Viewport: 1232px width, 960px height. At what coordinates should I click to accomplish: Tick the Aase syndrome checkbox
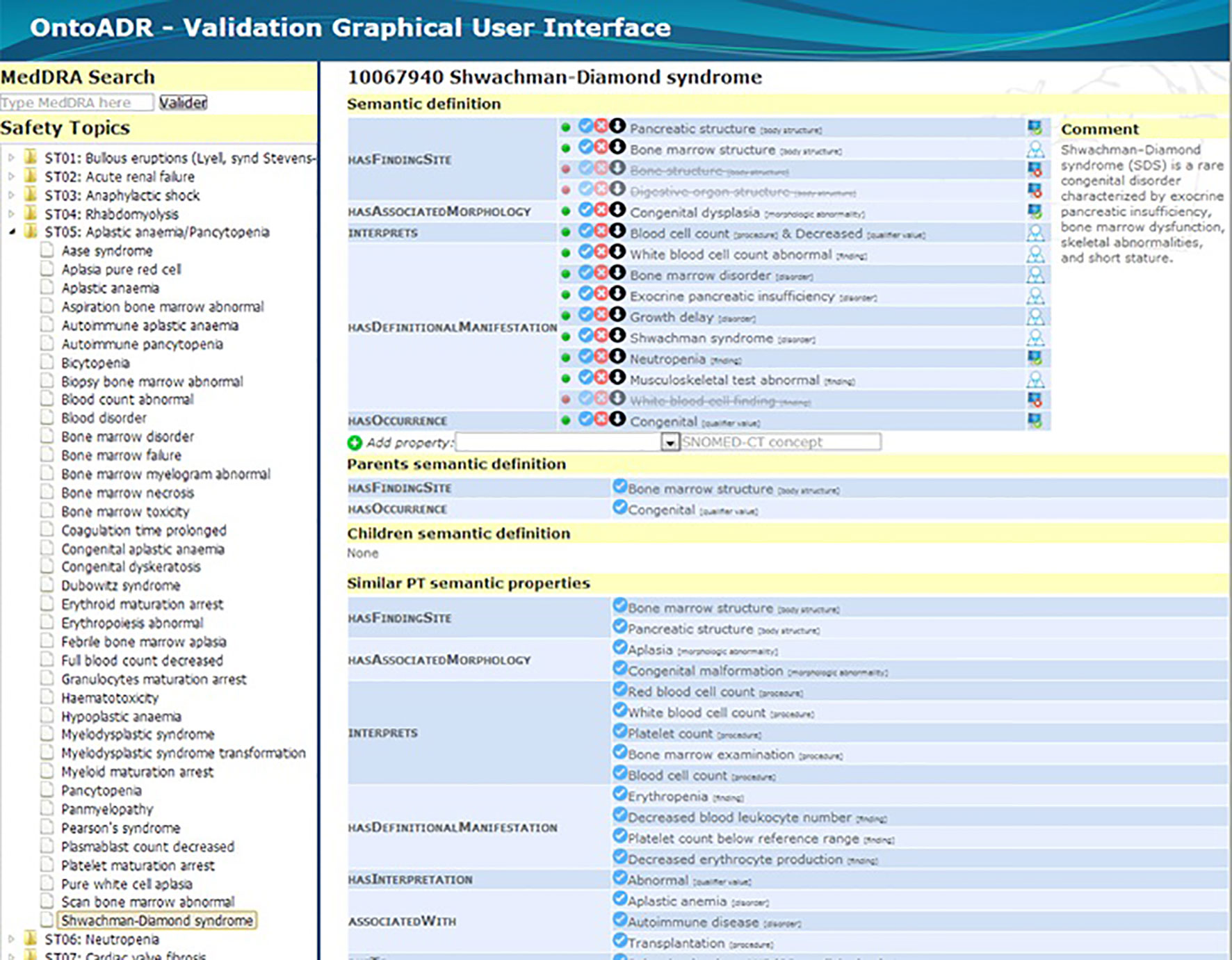[47, 250]
